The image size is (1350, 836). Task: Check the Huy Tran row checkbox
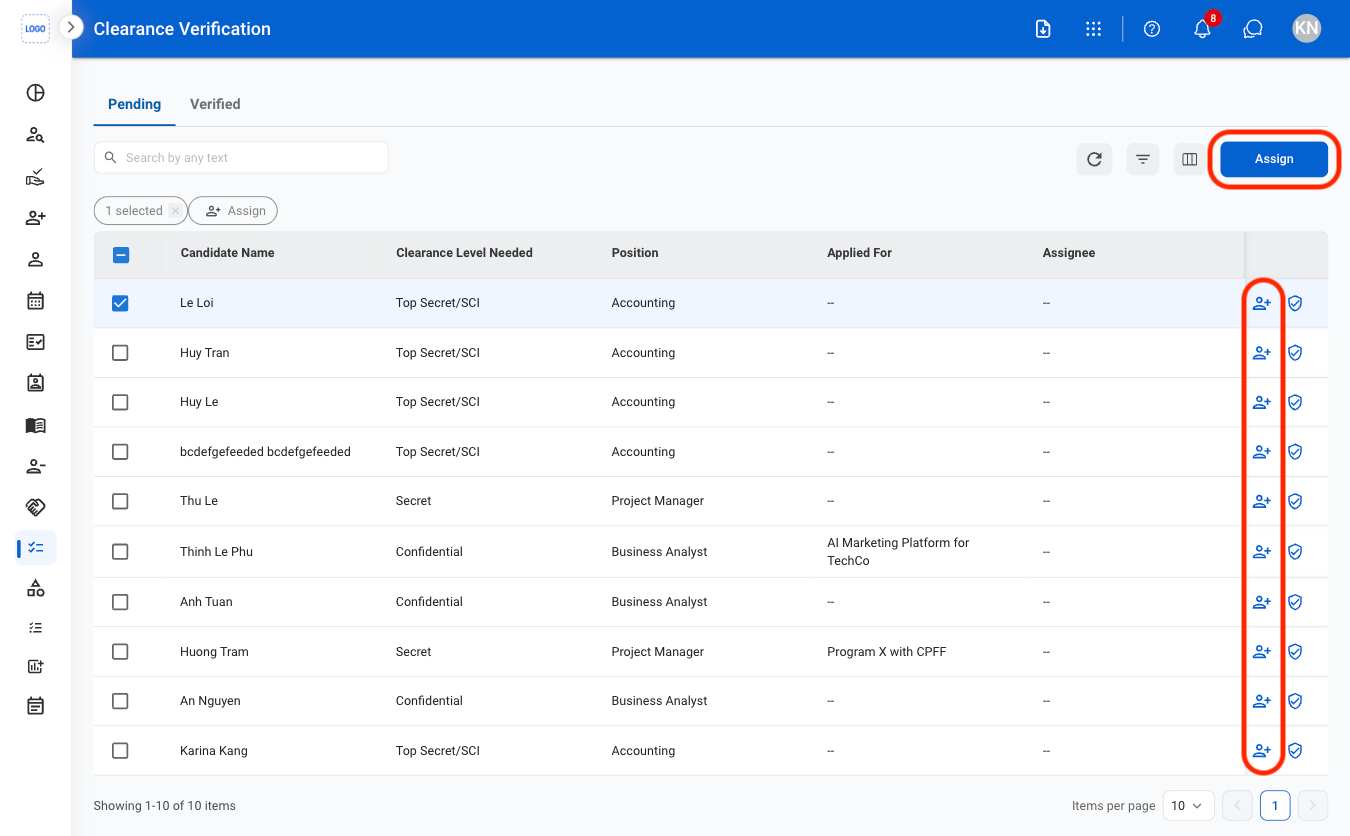pyautogui.click(x=120, y=353)
